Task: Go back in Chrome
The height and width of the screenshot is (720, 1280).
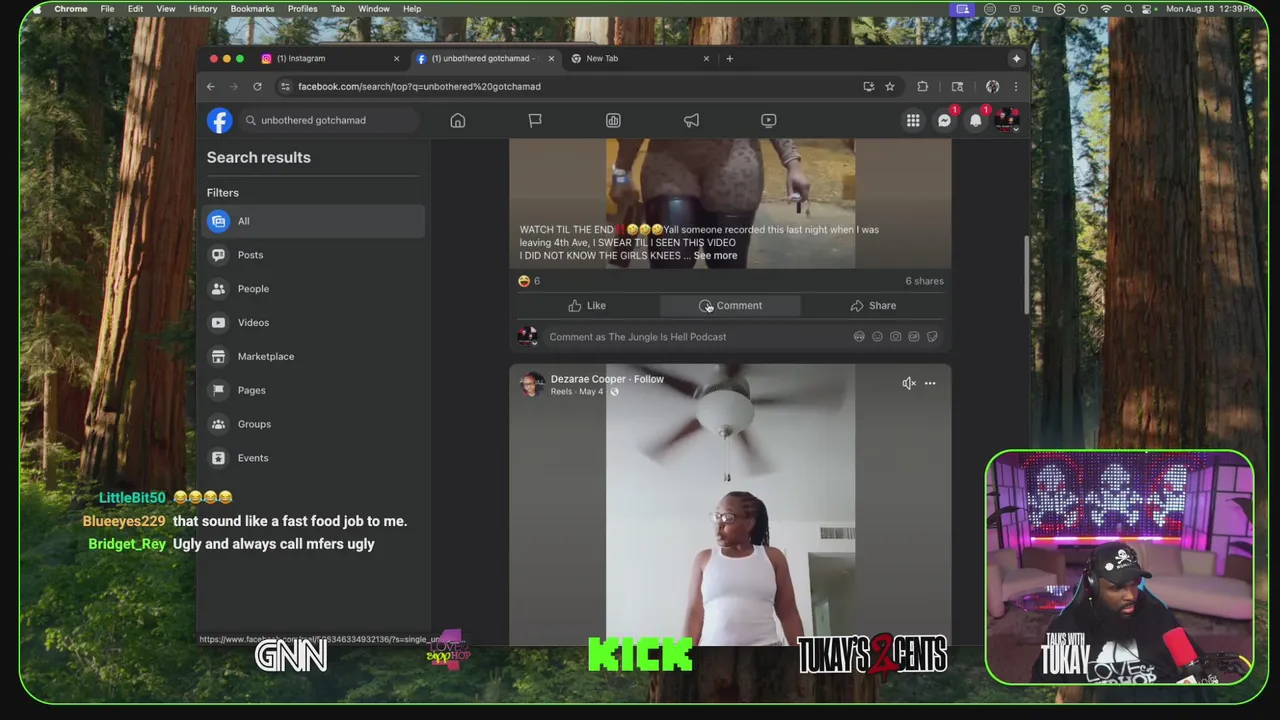Action: [x=211, y=87]
